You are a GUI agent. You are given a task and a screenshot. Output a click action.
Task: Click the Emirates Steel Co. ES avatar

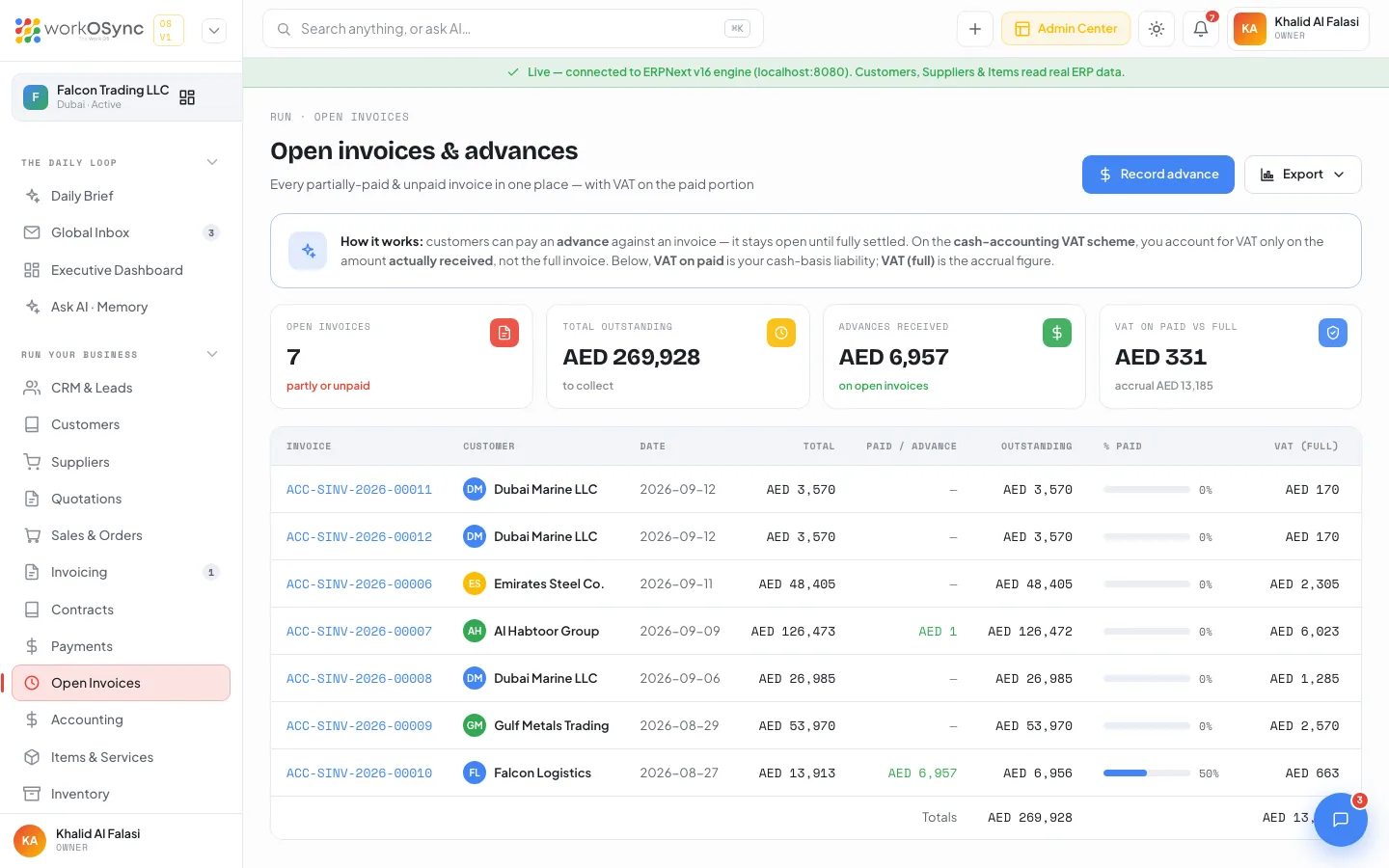click(475, 583)
